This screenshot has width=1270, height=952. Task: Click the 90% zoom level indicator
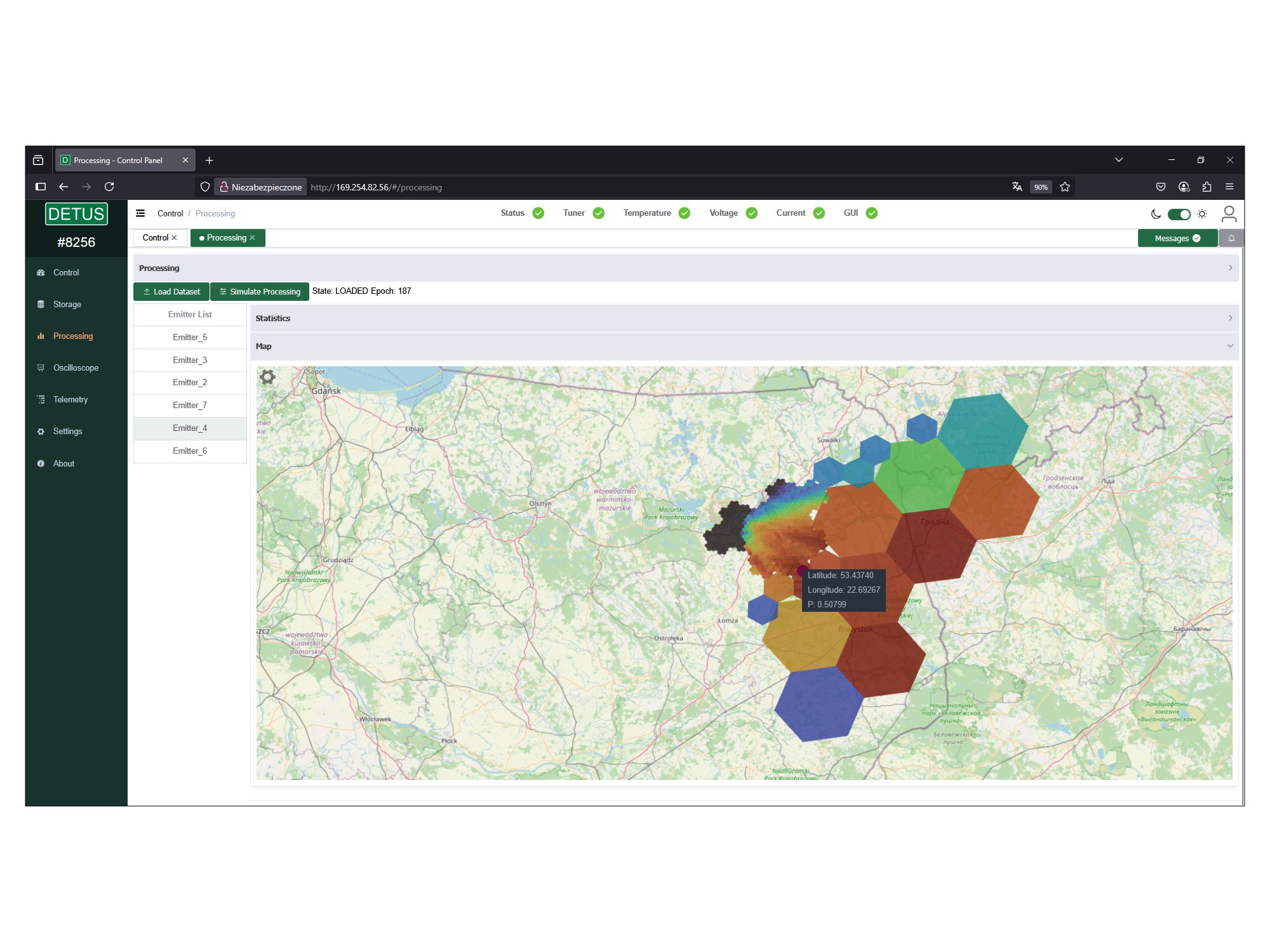click(x=1040, y=187)
